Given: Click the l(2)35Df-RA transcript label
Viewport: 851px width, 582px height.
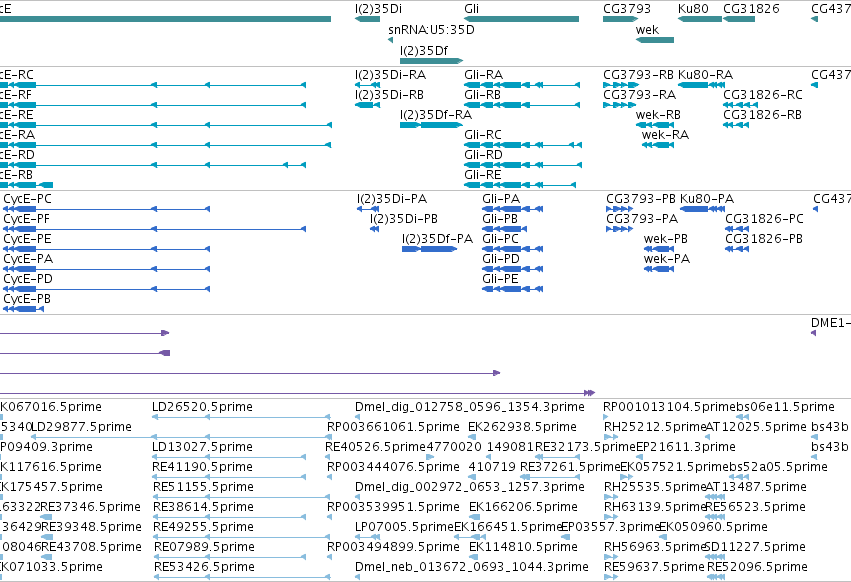Looking at the screenshot, I should pyautogui.click(x=436, y=115).
